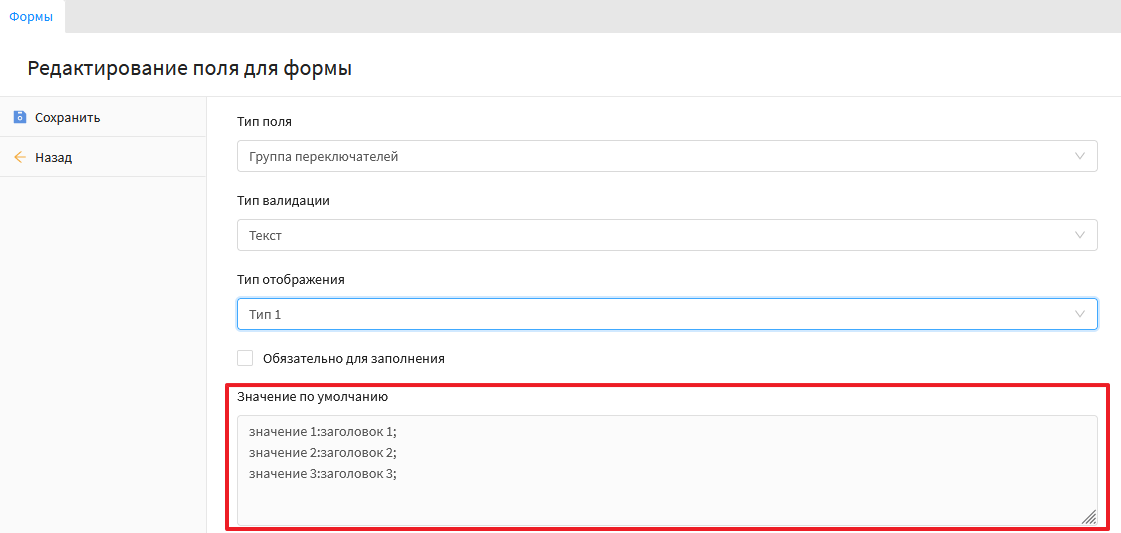Click the chevron in the Тип валидации field
This screenshot has width=1121, height=533.
[x=1080, y=235]
